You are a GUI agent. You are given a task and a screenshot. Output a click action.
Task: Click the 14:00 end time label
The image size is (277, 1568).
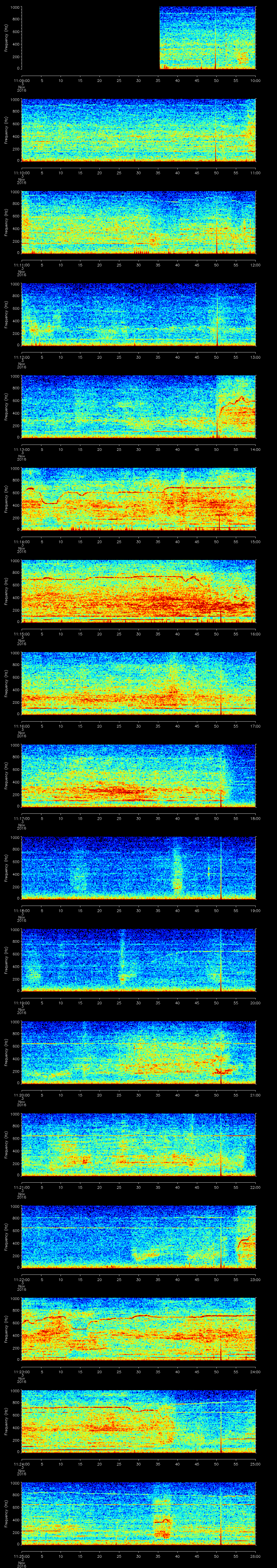(x=255, y=449)
